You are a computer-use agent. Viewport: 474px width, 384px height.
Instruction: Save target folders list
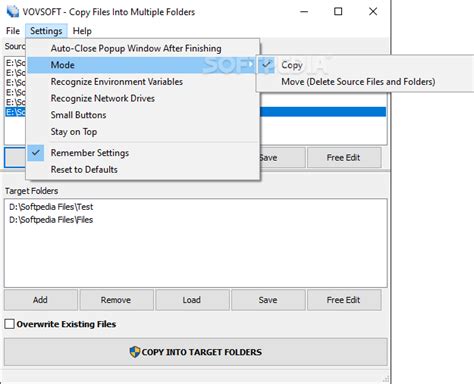pos(268,300)
